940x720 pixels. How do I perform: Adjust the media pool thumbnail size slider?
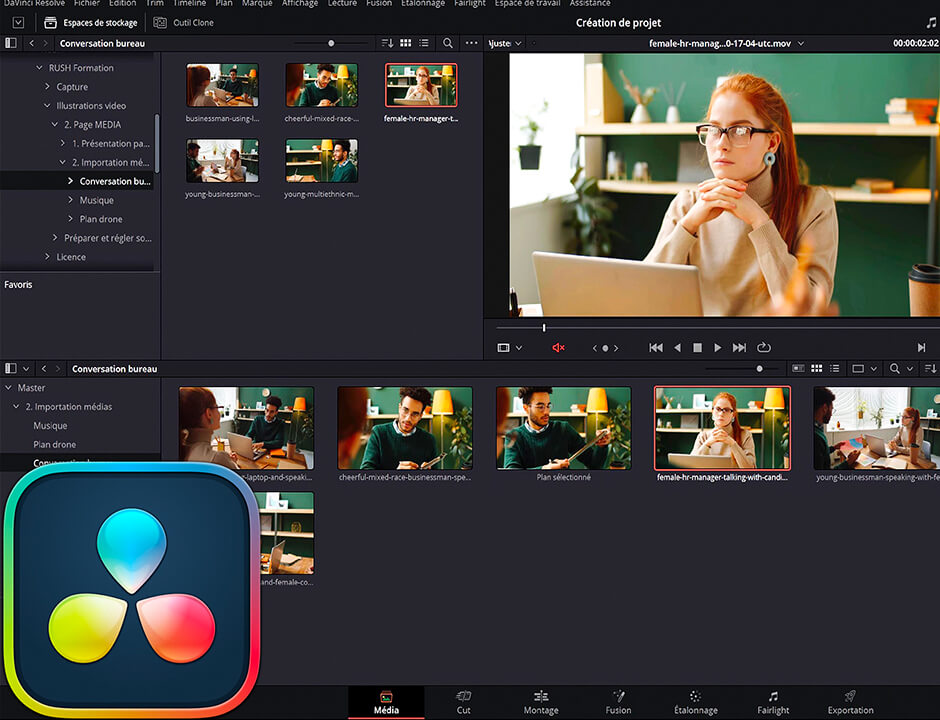[x=759, y=369]
